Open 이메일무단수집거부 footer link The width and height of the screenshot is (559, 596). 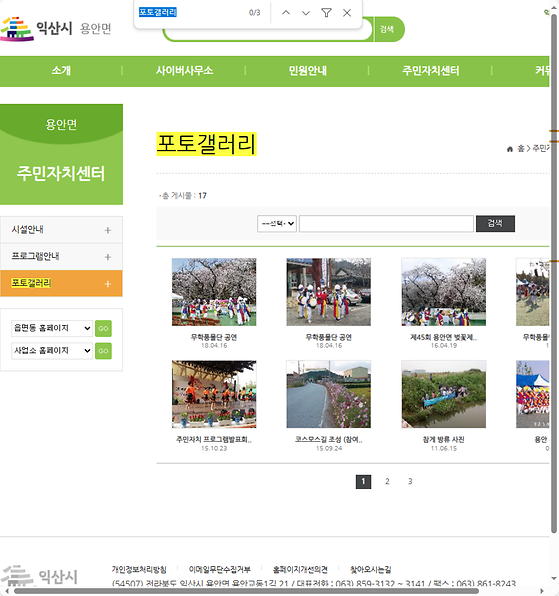(x=220, y=569)
